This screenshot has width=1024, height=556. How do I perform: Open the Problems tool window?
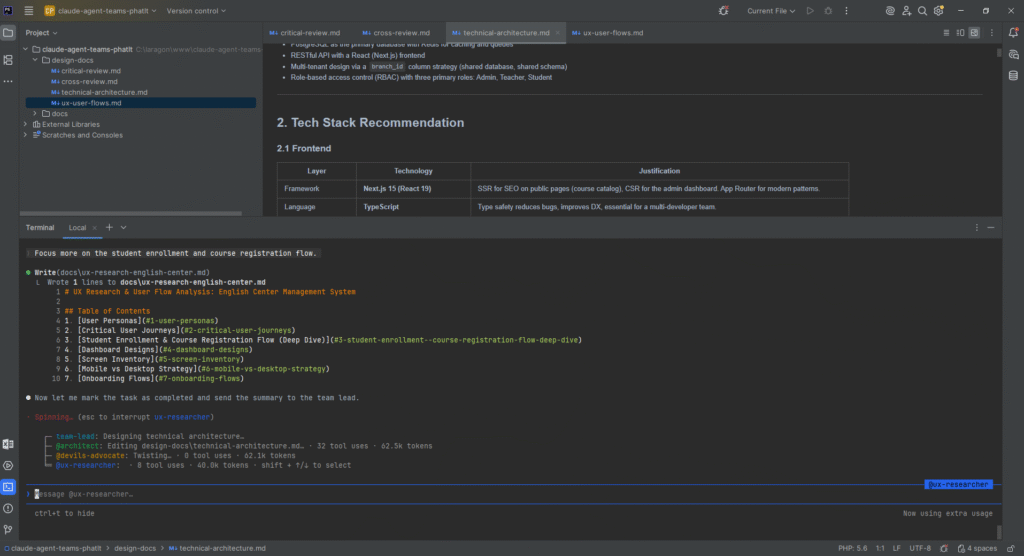tap(8, 508)
